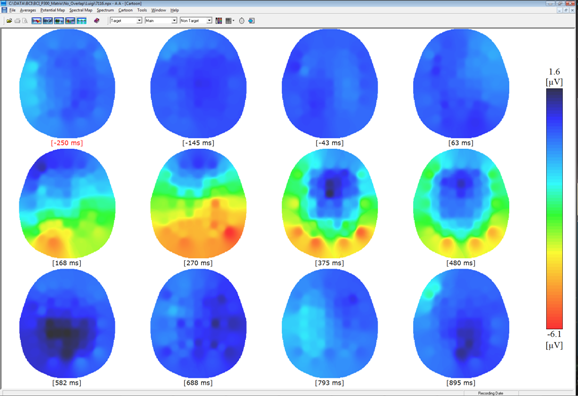Select the scalp map at -43 ms
Image resolution: width=578 pixels, height=396 pixels.
tap(330, 84)
